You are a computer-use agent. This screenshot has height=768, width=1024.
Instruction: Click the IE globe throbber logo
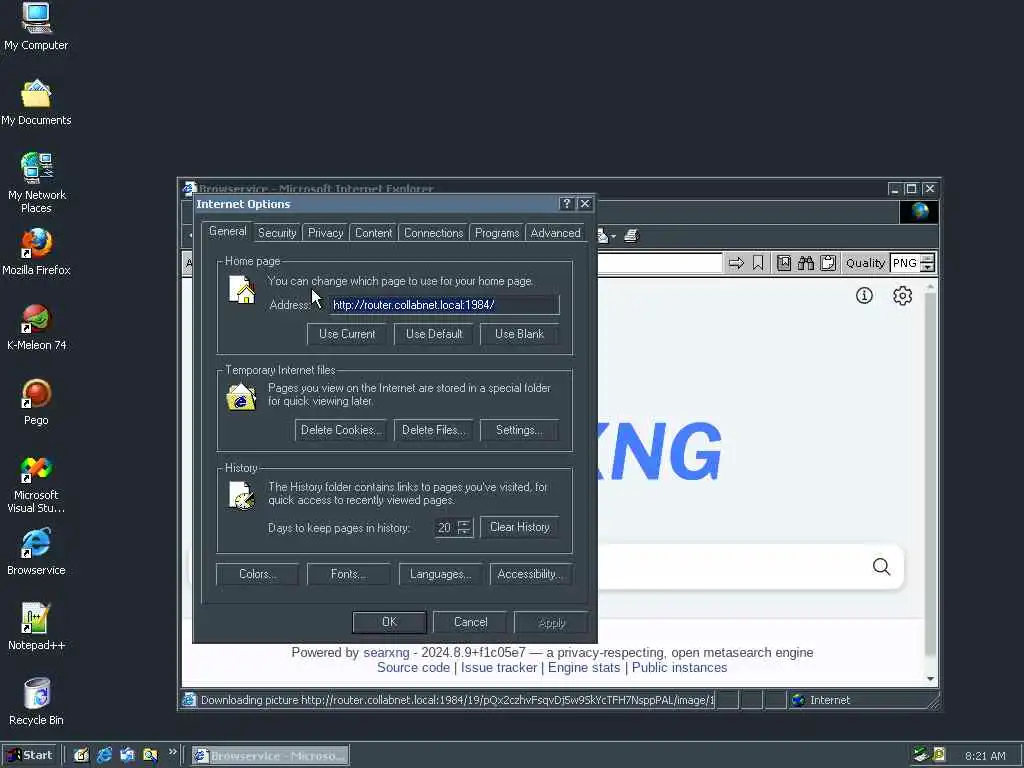pyautogui.click(x=920, y=212)
